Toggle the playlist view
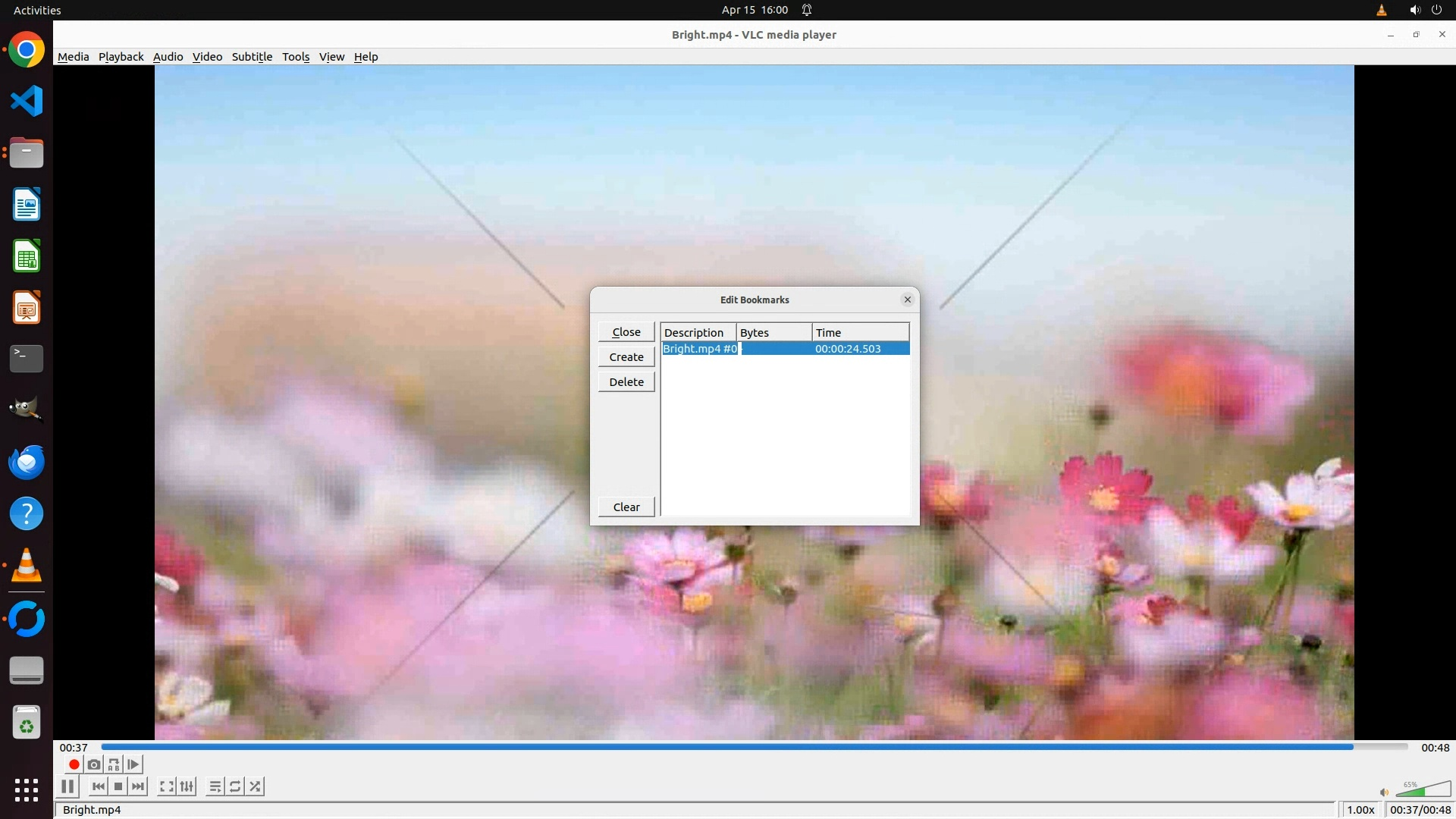This screenshot has height=819, width=1456. pyautogui.click(x=215, y=786)
